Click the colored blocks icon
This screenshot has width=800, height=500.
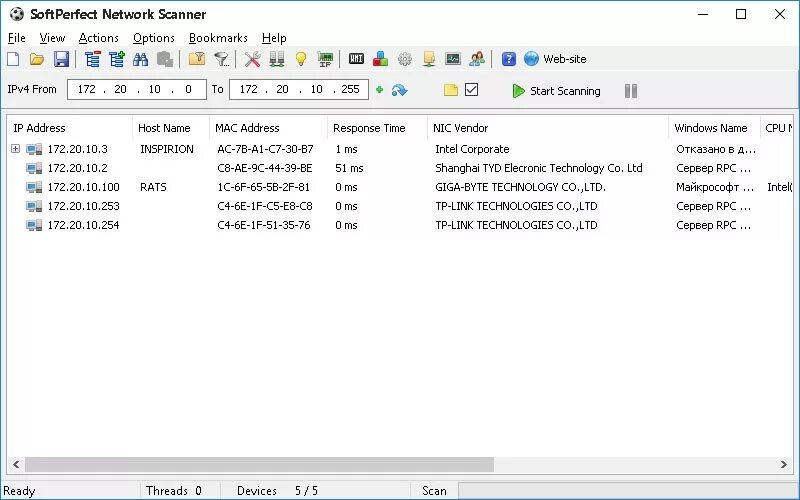[380, 59]
